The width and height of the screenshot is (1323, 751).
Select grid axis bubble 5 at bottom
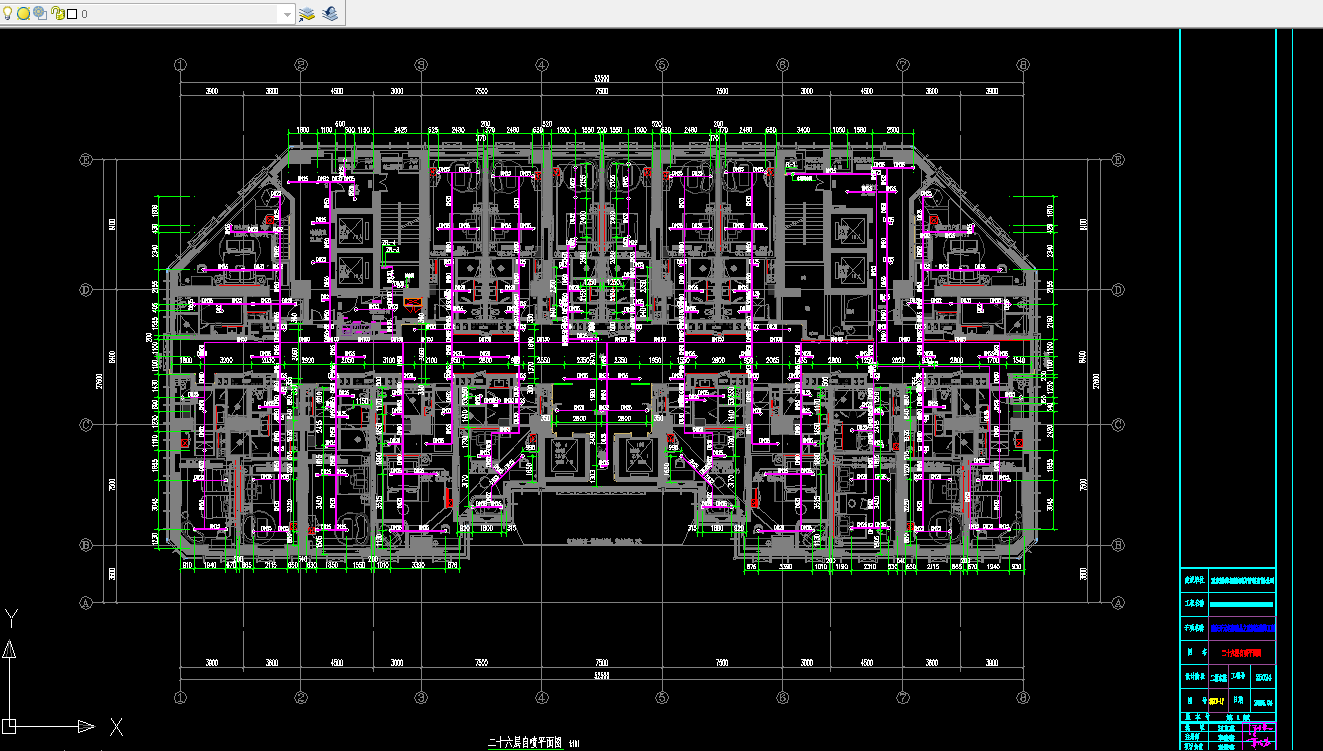click(x=662, y=697)
